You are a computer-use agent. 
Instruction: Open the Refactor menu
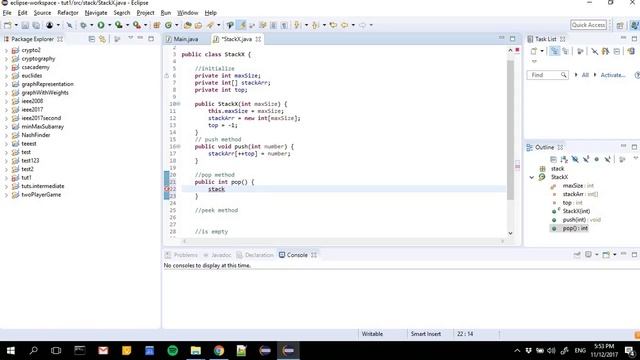(68, 13)
